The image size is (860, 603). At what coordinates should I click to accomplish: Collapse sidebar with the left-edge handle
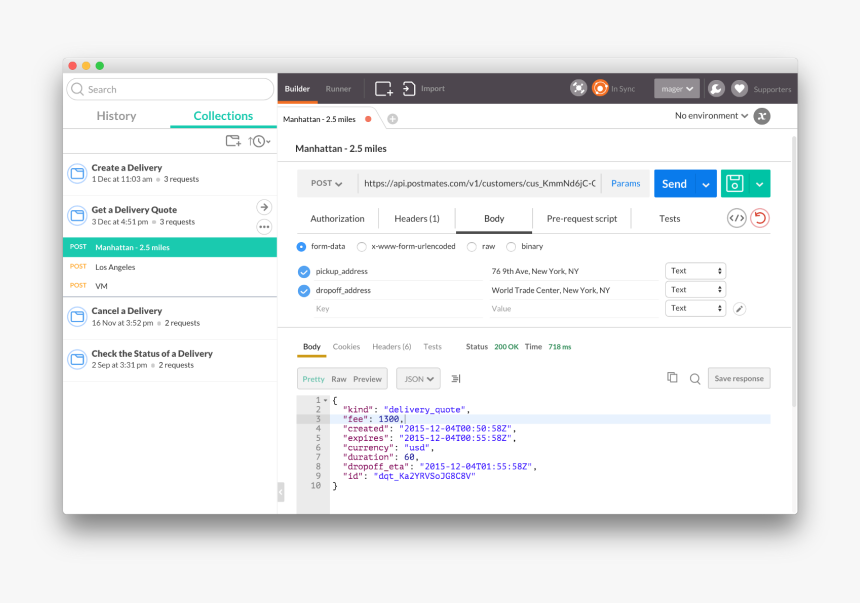coord(281,492)
